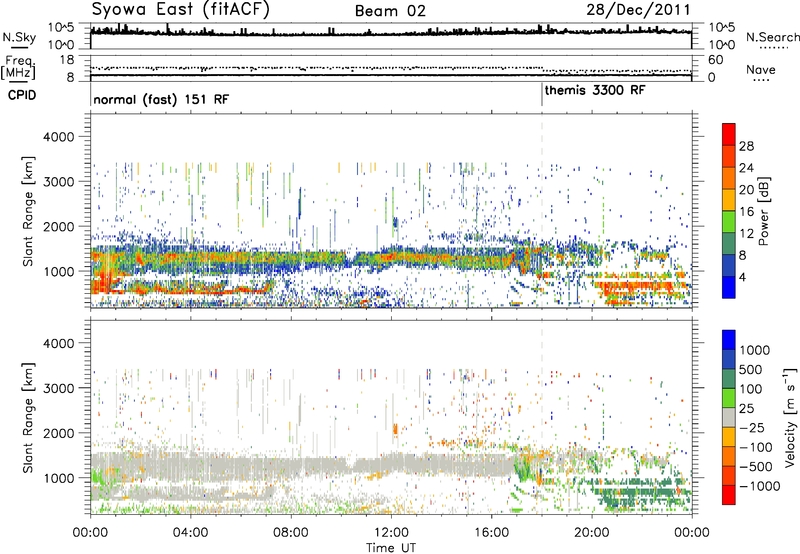Click the Power [dB] color bar
The height and width of the screenshot is (554, 800).
729,211
